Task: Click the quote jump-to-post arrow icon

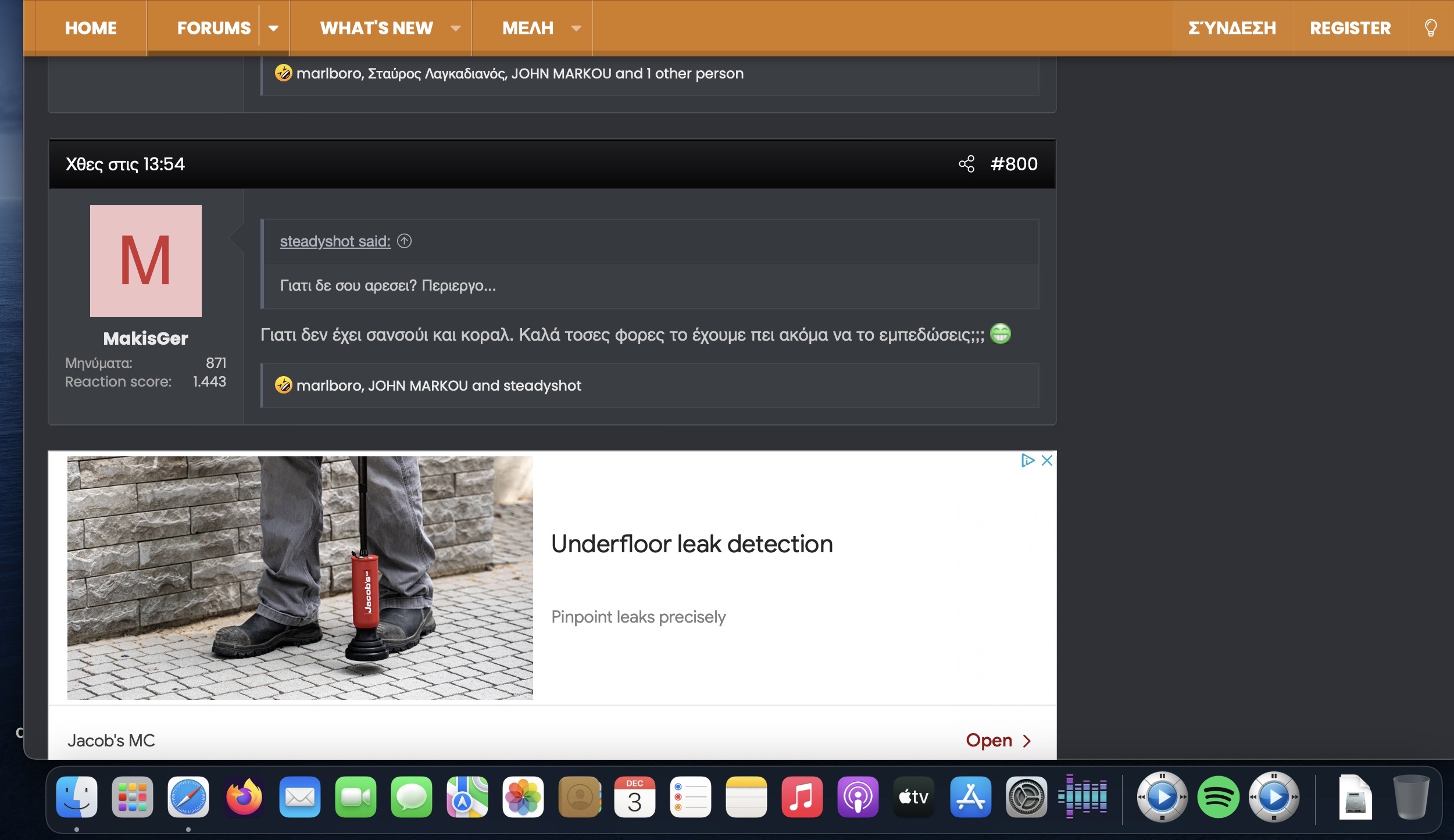Action: click(x=405, y=241)
